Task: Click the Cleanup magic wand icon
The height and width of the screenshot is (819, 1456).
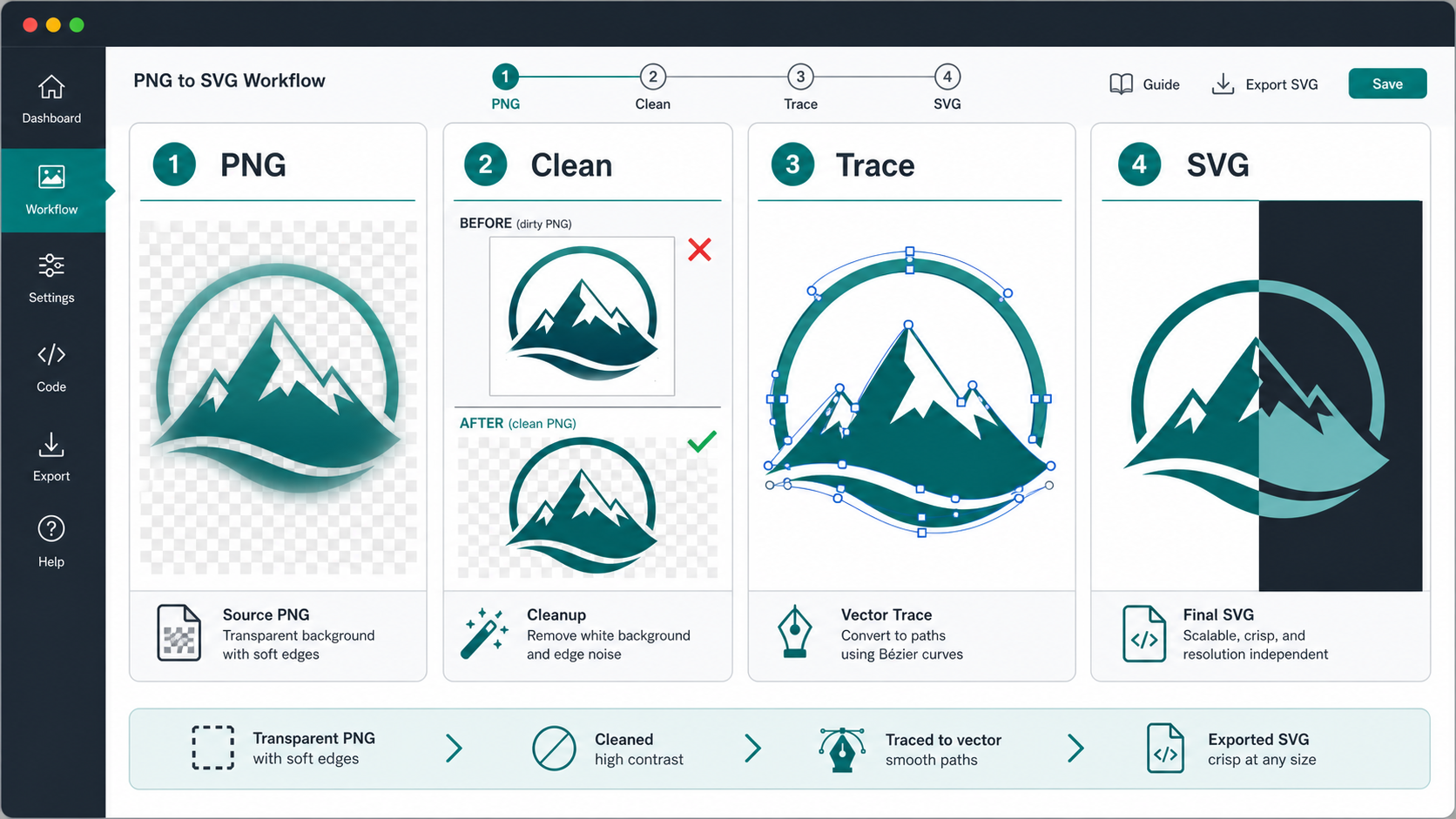Action: [485, 633]
